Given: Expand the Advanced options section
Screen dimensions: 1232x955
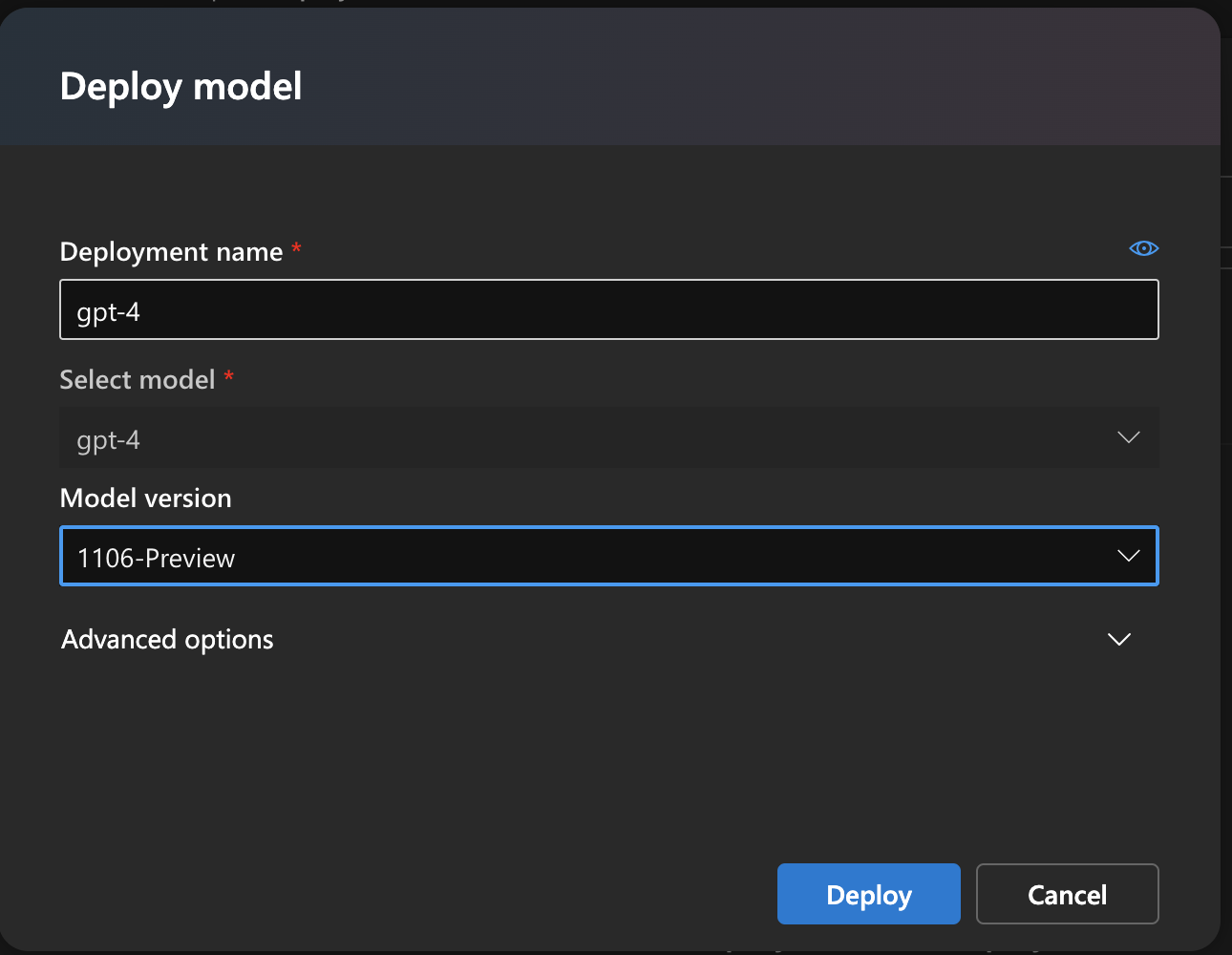Looking at the screenshot, I should 596,639.
